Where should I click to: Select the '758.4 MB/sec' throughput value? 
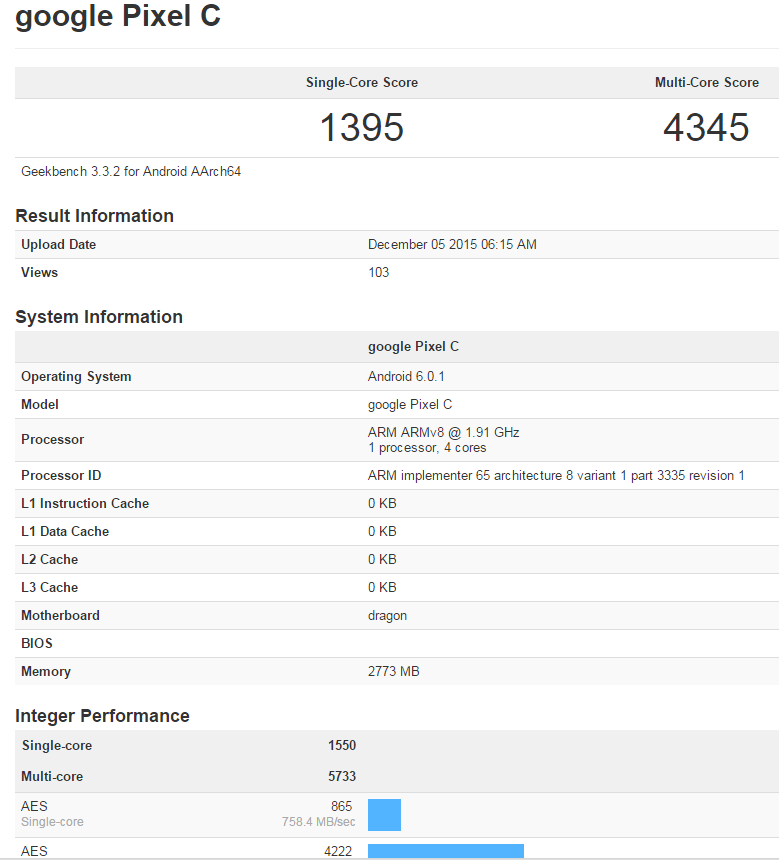(x=319, y=822)
